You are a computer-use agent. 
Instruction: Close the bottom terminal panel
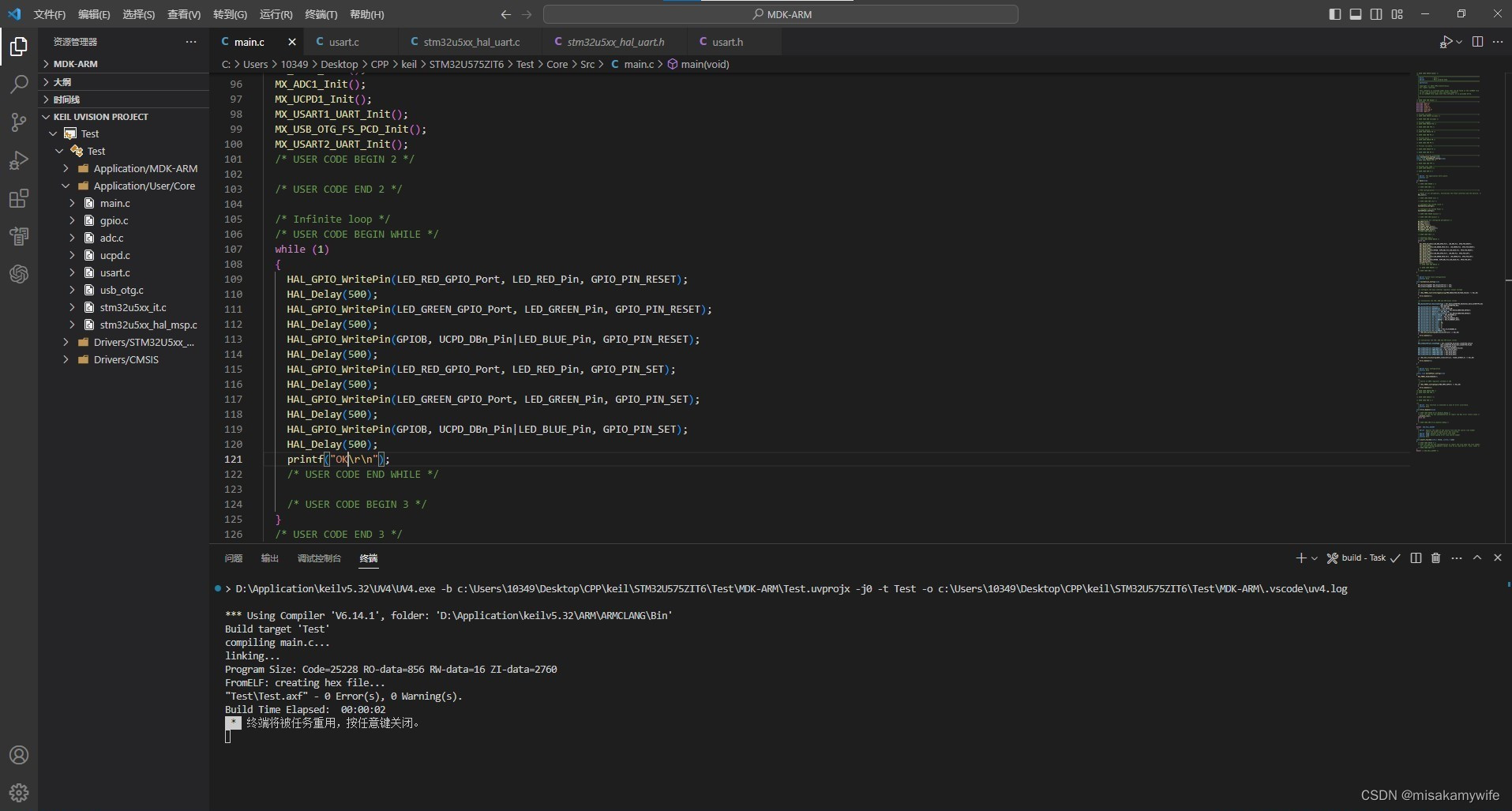click(1498, 558)
